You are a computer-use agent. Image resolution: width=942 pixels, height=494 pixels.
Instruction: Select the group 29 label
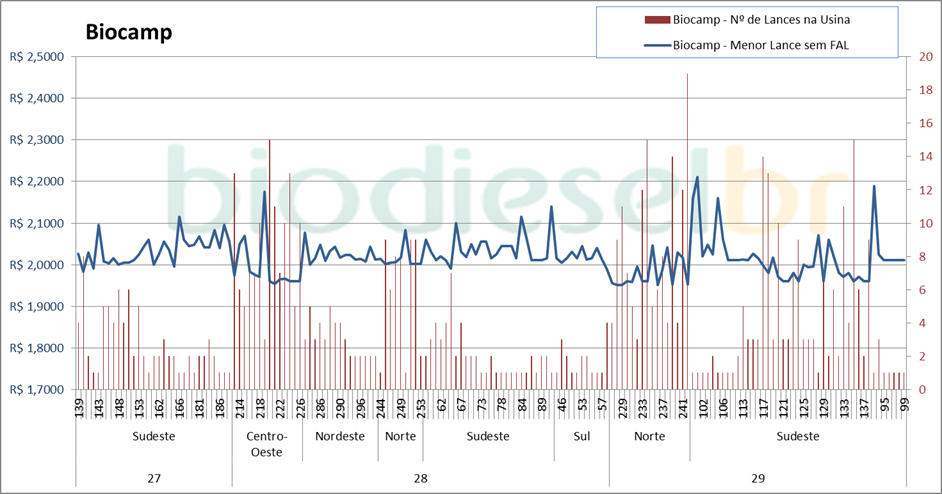click(x=758, y=478)
